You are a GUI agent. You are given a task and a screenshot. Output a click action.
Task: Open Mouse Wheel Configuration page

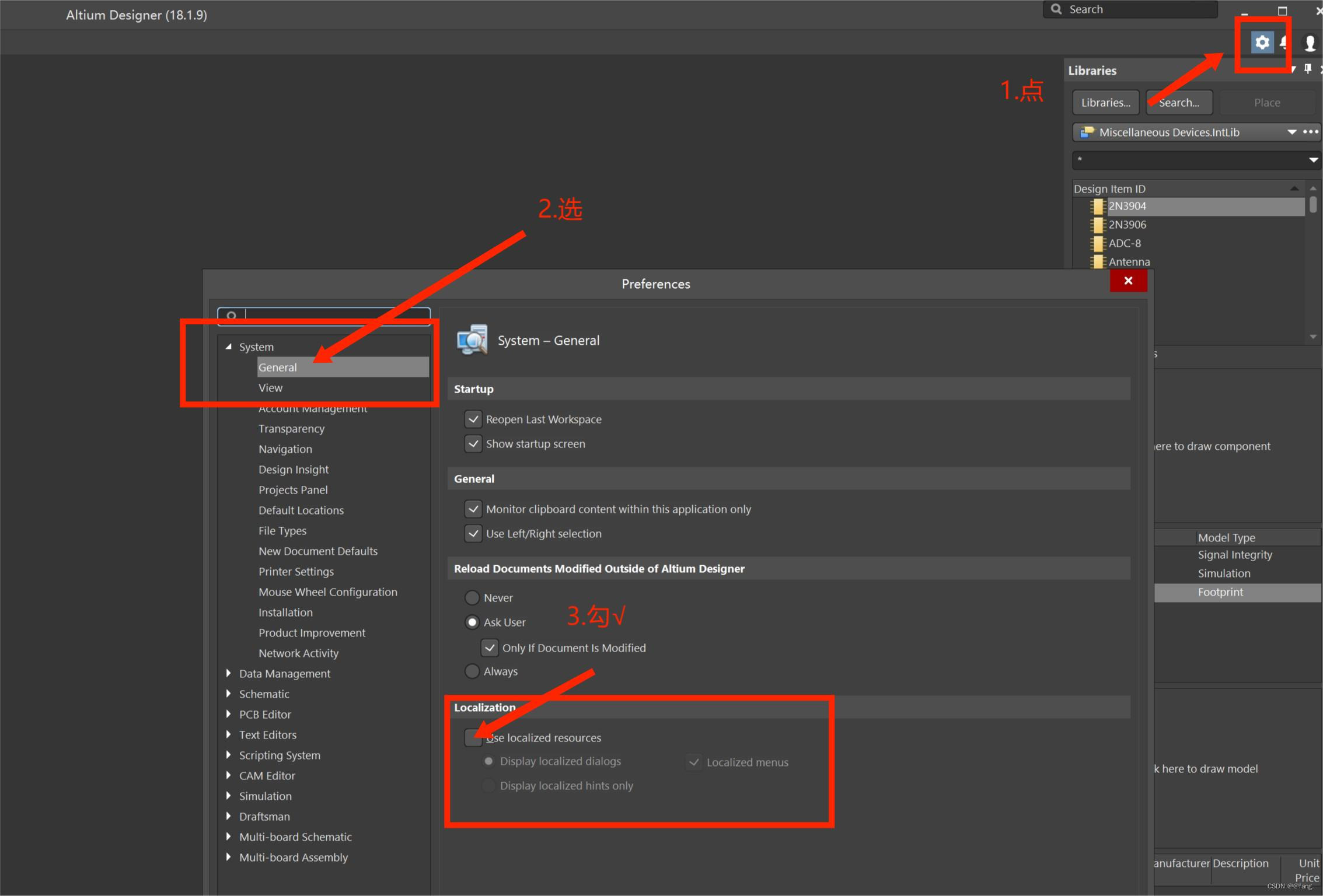pyautogui.click(x=327, y=592)
